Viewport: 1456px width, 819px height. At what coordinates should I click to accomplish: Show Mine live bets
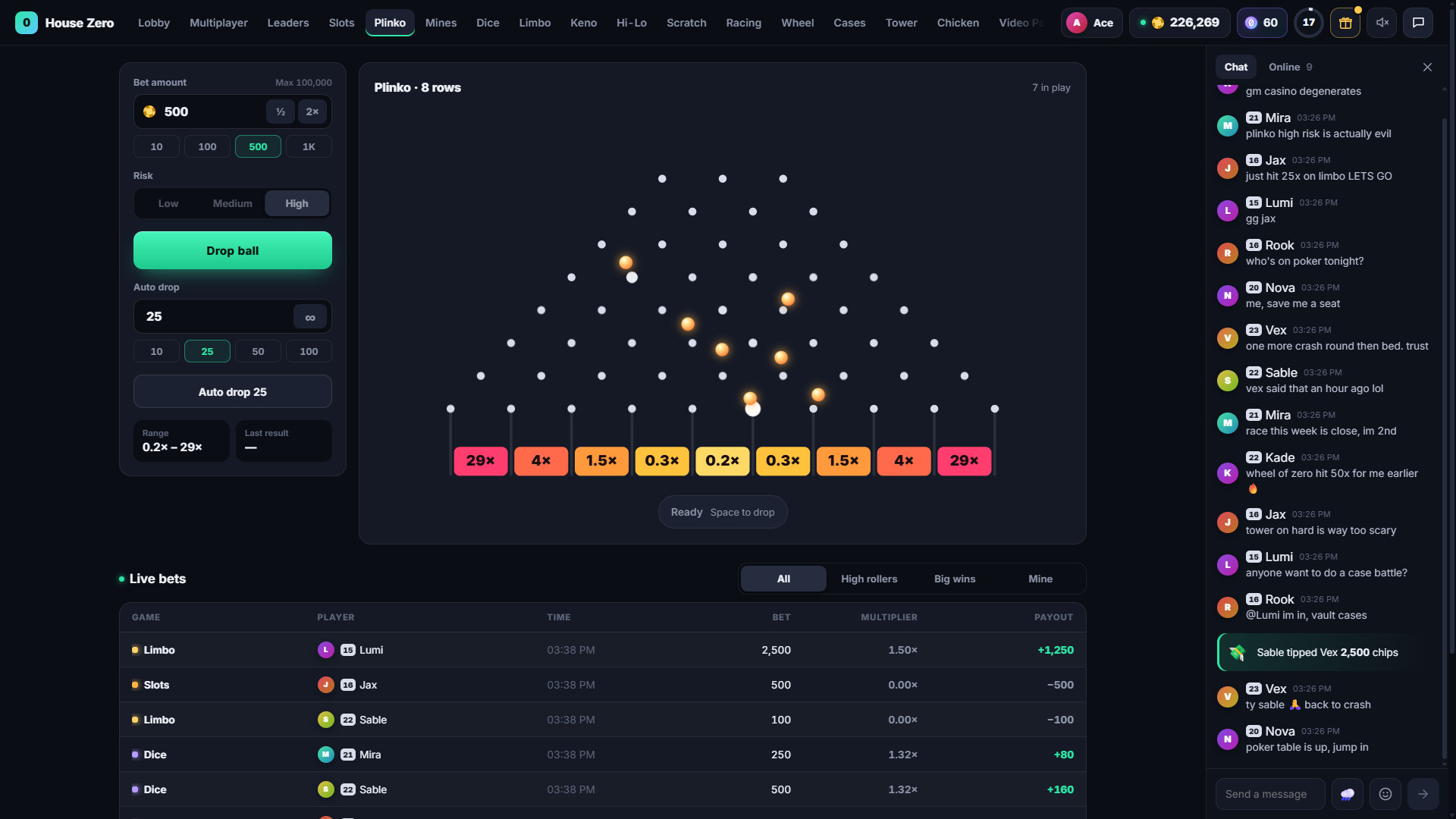1040,579
